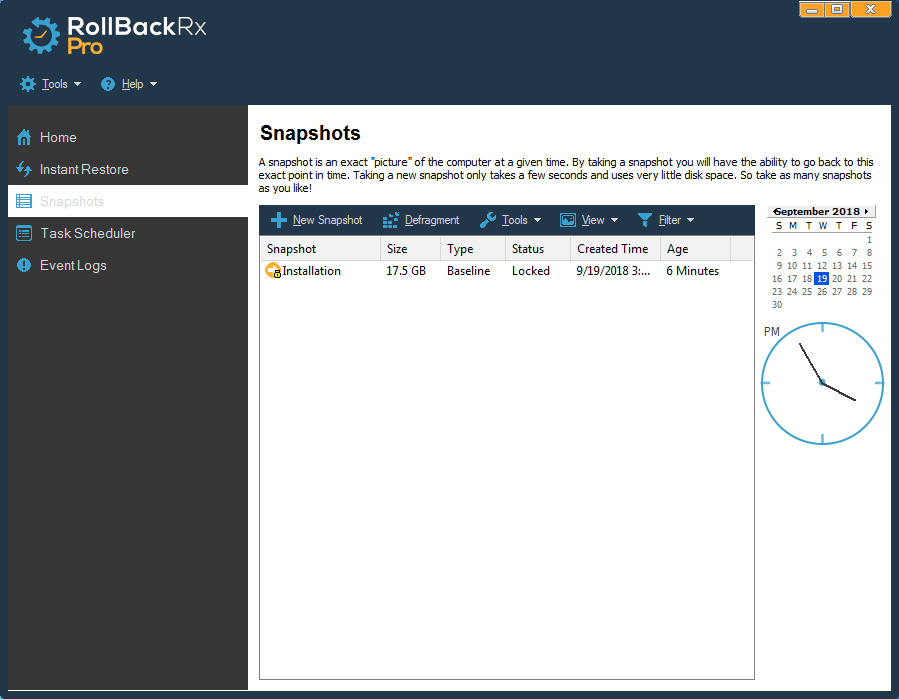899x699 pixels.
Task: Sort by the Age column header
Action: (695, 249)
